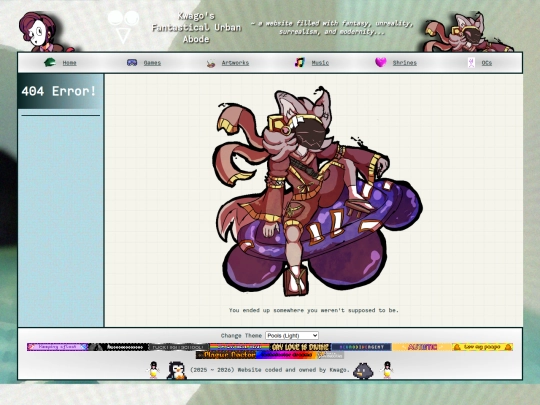The image size is (540, 405).
Task: Click the OCs character icon
Action: pos(471,62)
